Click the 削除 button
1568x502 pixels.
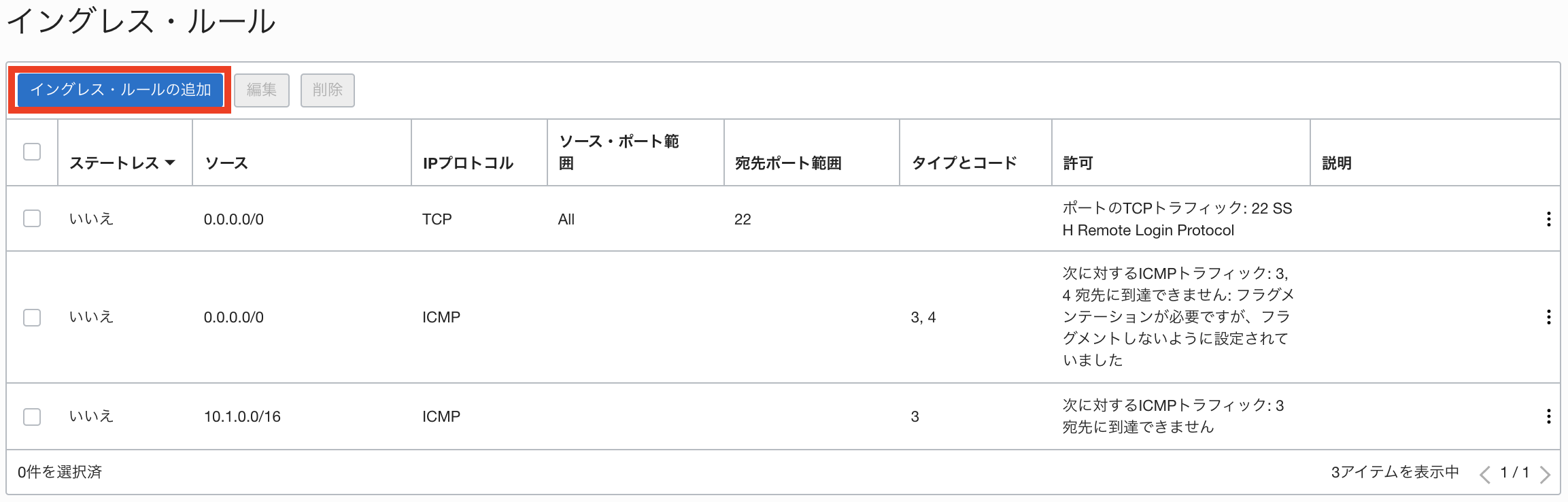click(x=328, y=89)
